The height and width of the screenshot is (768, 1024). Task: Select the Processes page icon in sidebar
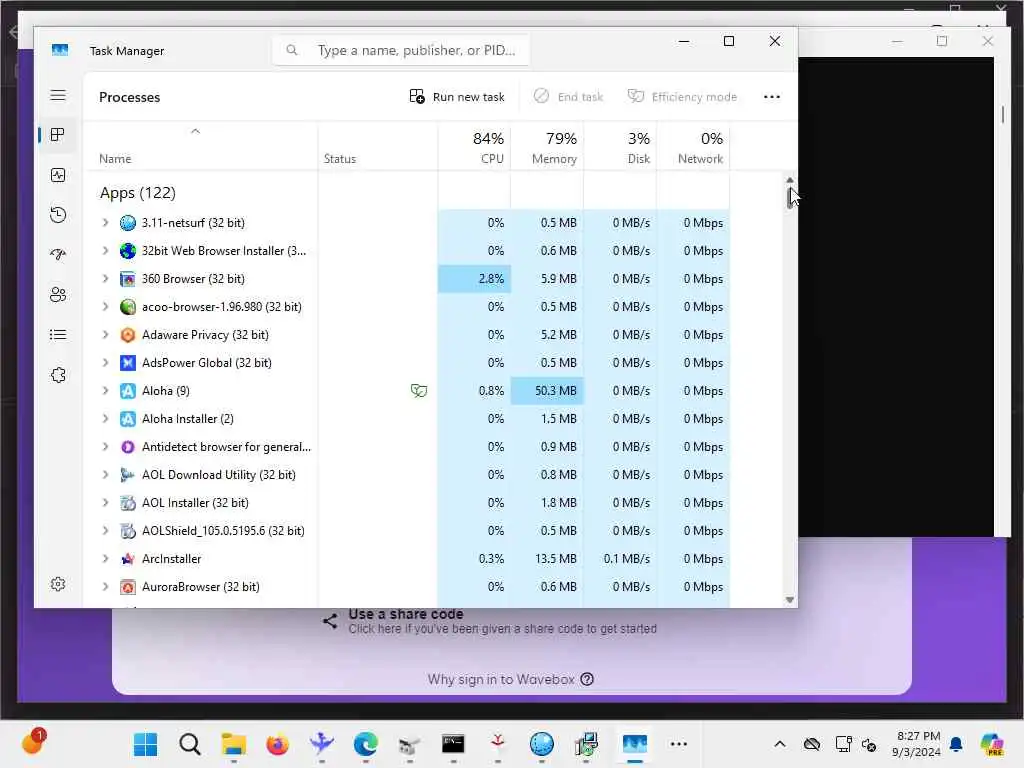tap(58, 135)
